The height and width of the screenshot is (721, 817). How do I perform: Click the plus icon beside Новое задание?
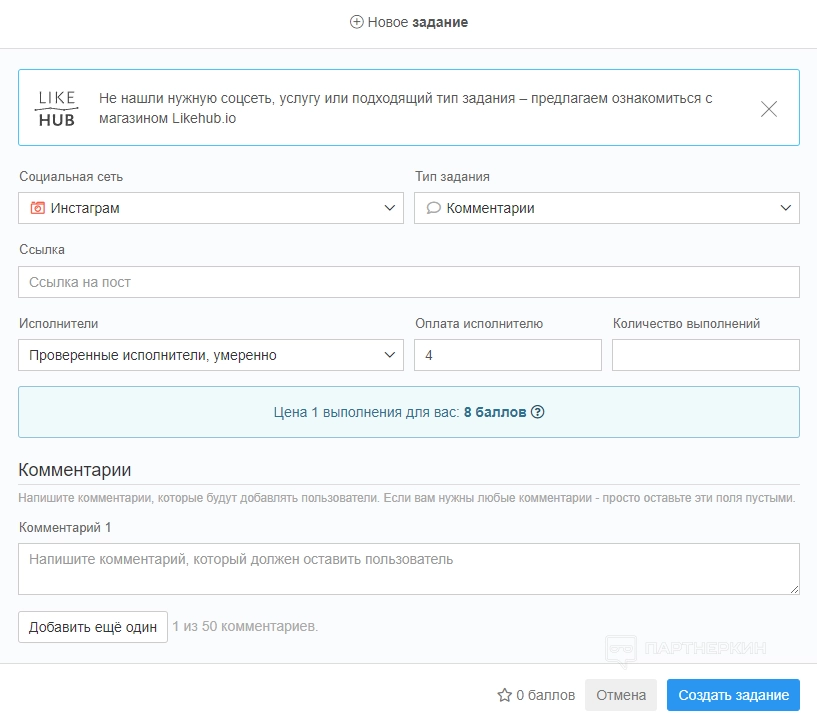[357, 22]
